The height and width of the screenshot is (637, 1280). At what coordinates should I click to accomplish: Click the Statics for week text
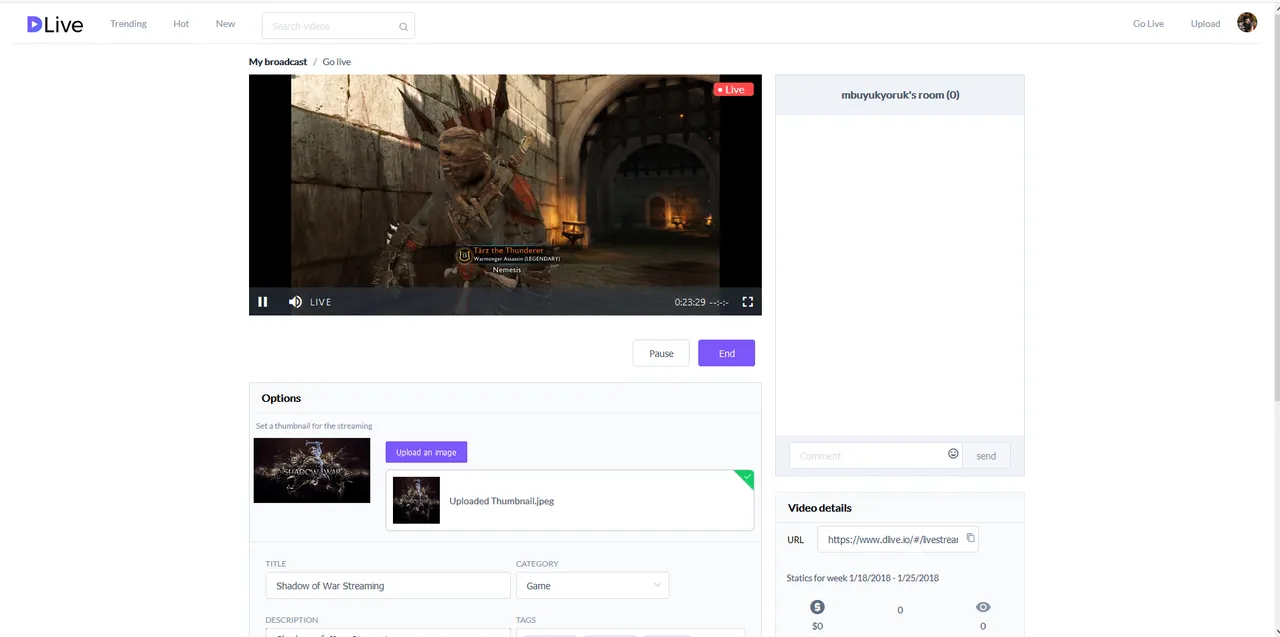tap(863, 578)
